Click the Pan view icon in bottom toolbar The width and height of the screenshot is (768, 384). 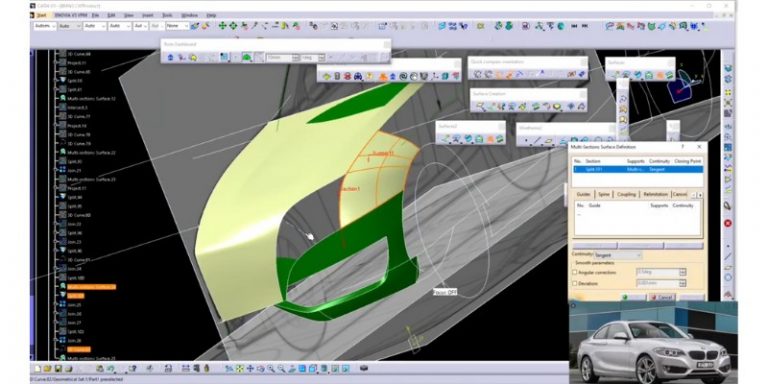coord(250,368)
